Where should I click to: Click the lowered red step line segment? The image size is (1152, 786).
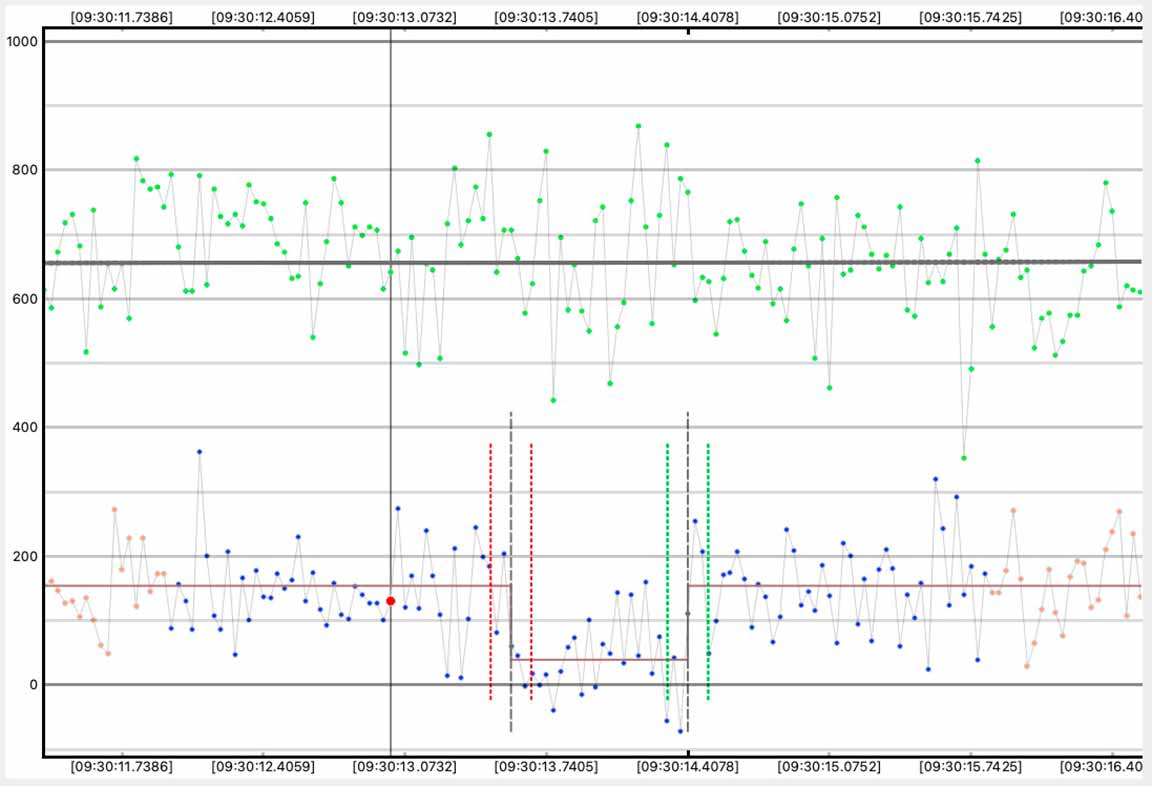click(x=598, y=659)
